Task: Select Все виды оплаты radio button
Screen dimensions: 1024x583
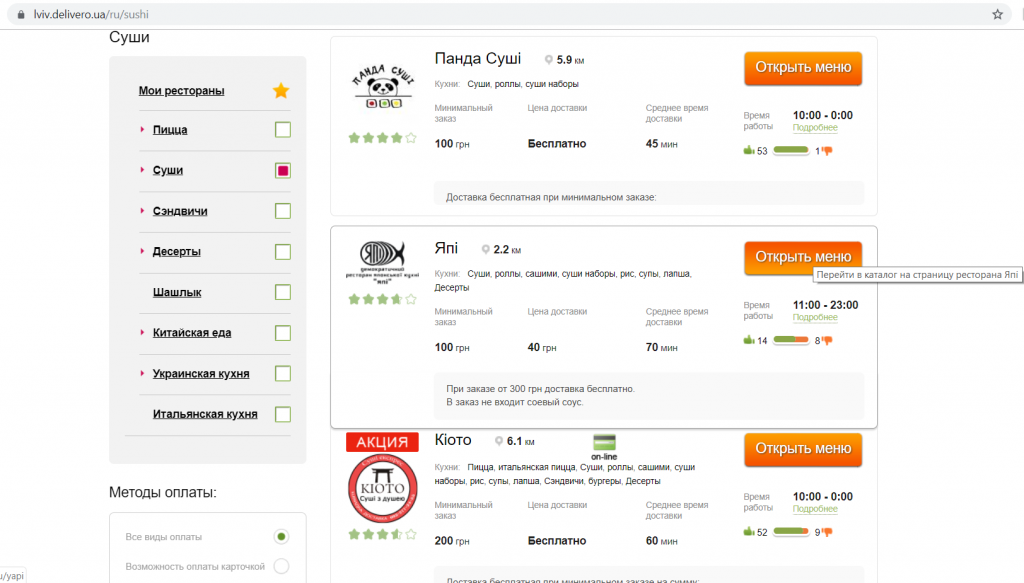Action: (281, 537)
